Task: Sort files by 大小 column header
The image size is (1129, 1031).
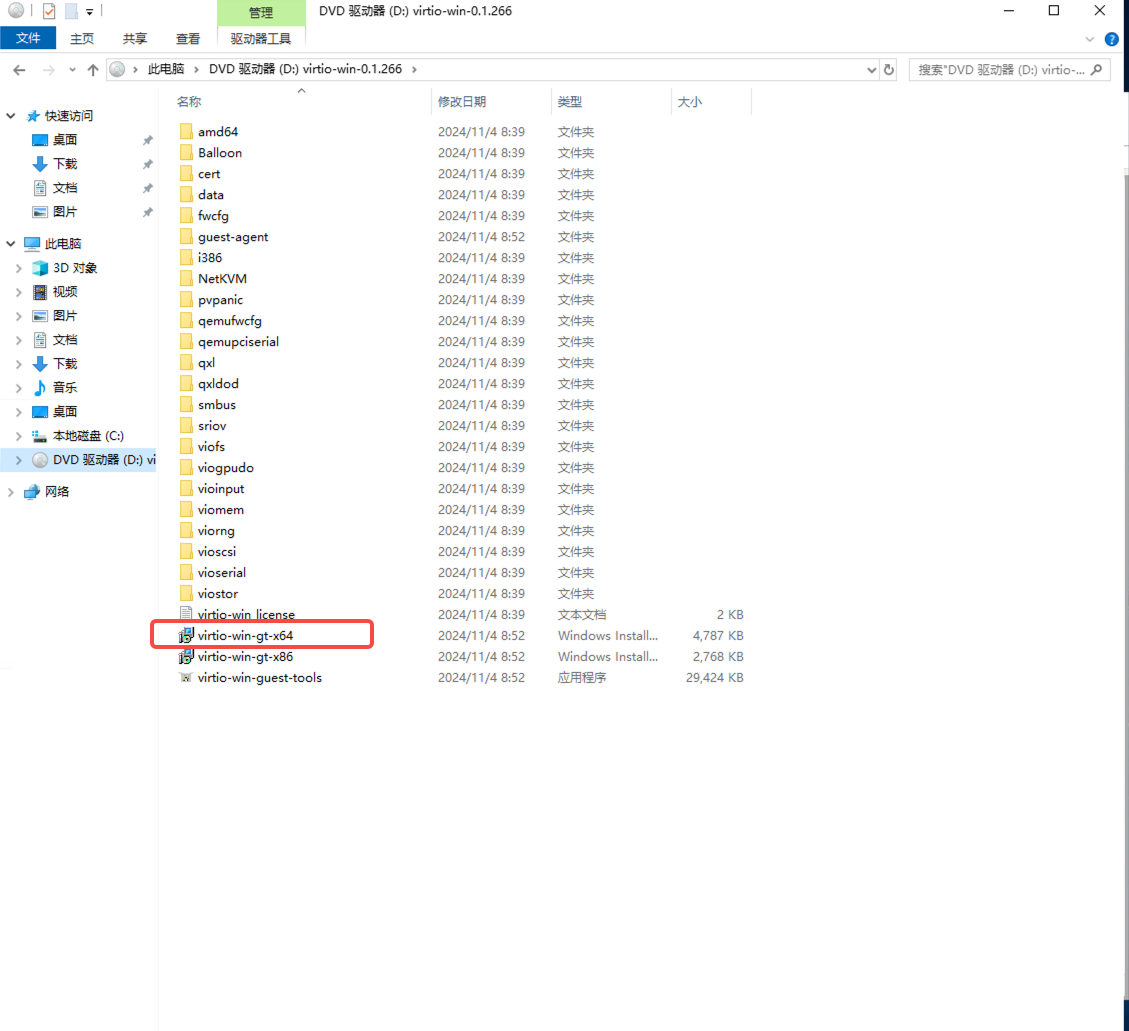Action: click(x=690, y=102)
